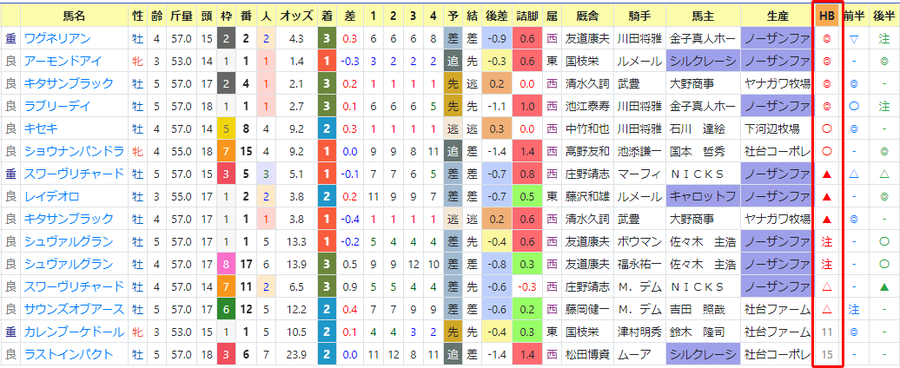Open シュヴァルグラン link in the 13.9 odds row

click(68, 265)
